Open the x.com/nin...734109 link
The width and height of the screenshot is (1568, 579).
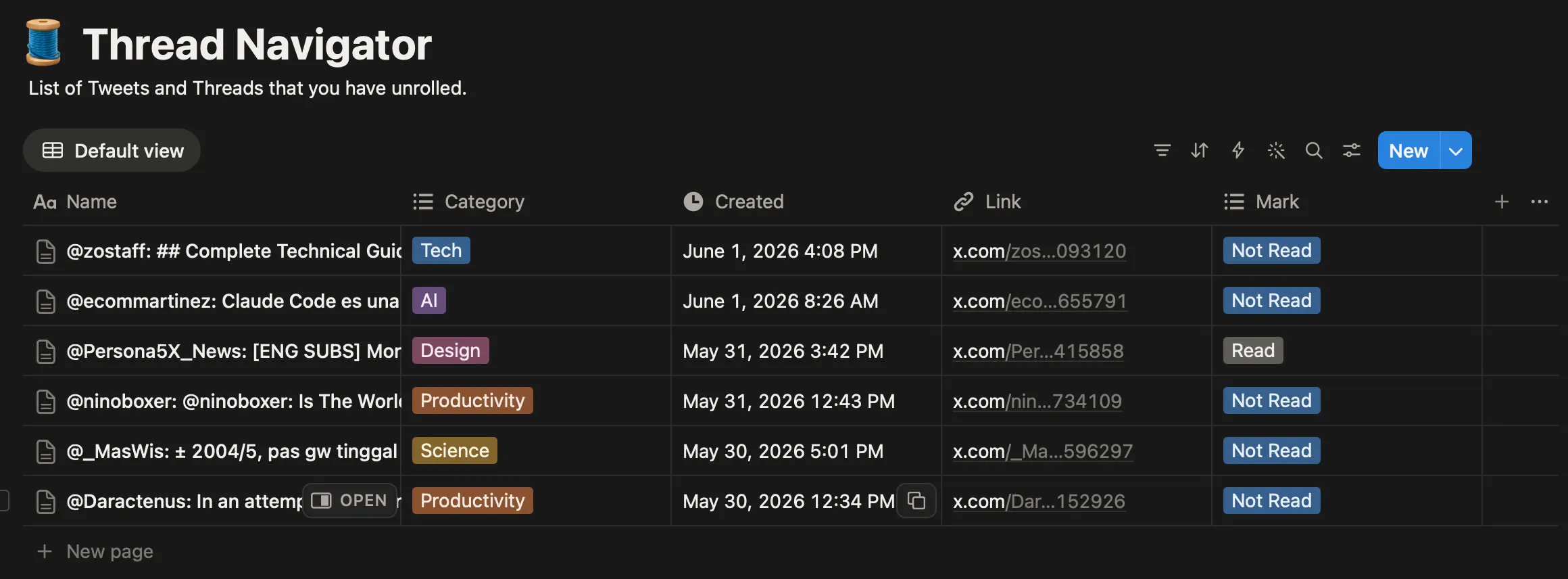tap(1037, 401)
